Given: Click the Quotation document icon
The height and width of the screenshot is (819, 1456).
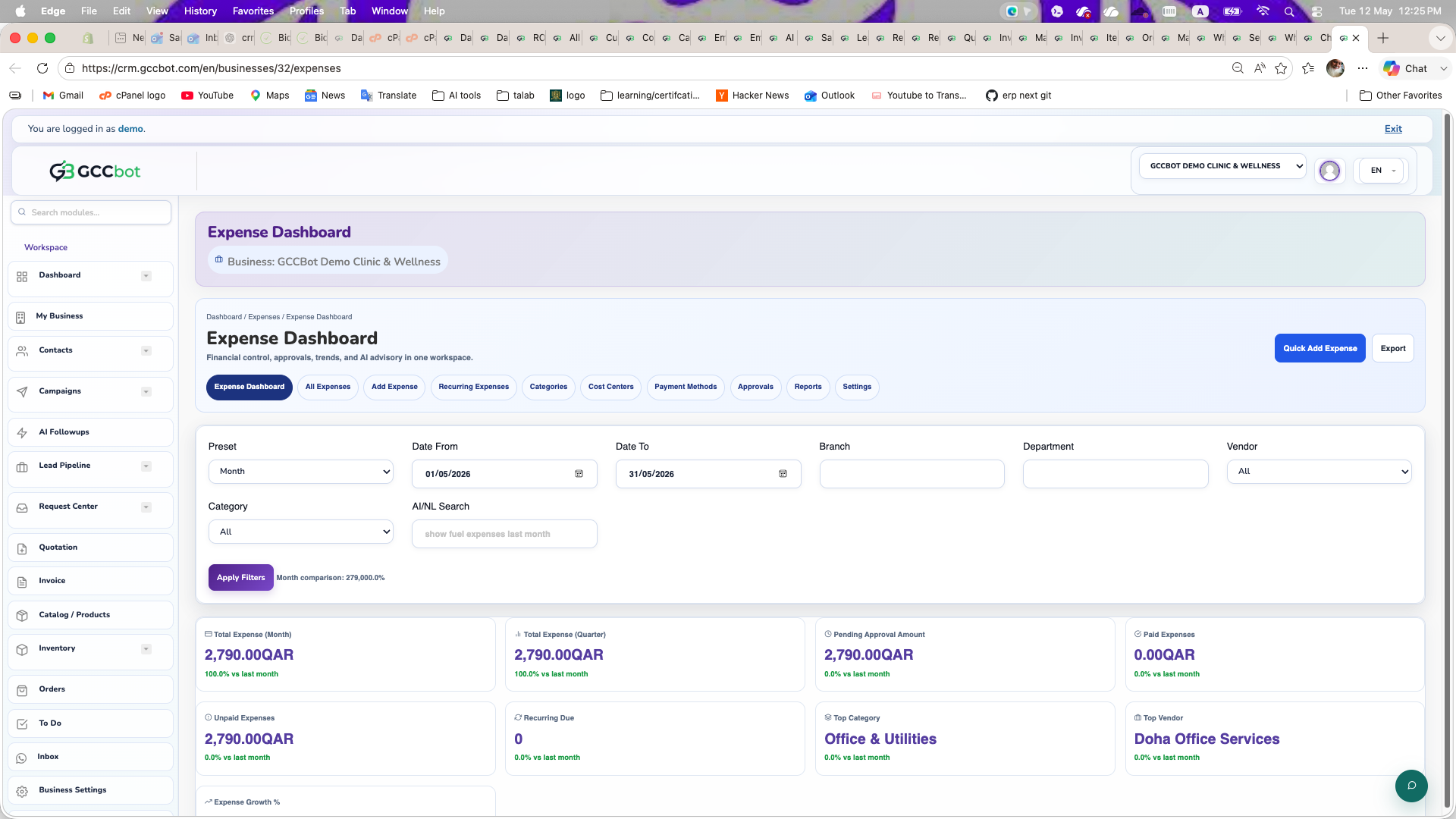Looking at the screenshot, I should click(x=22, y=548).
